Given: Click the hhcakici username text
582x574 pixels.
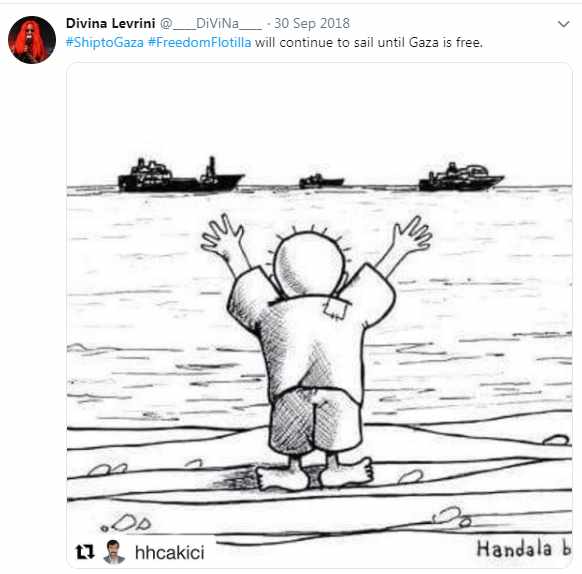Looking at the screenshot, I should [x=170, y=552].
